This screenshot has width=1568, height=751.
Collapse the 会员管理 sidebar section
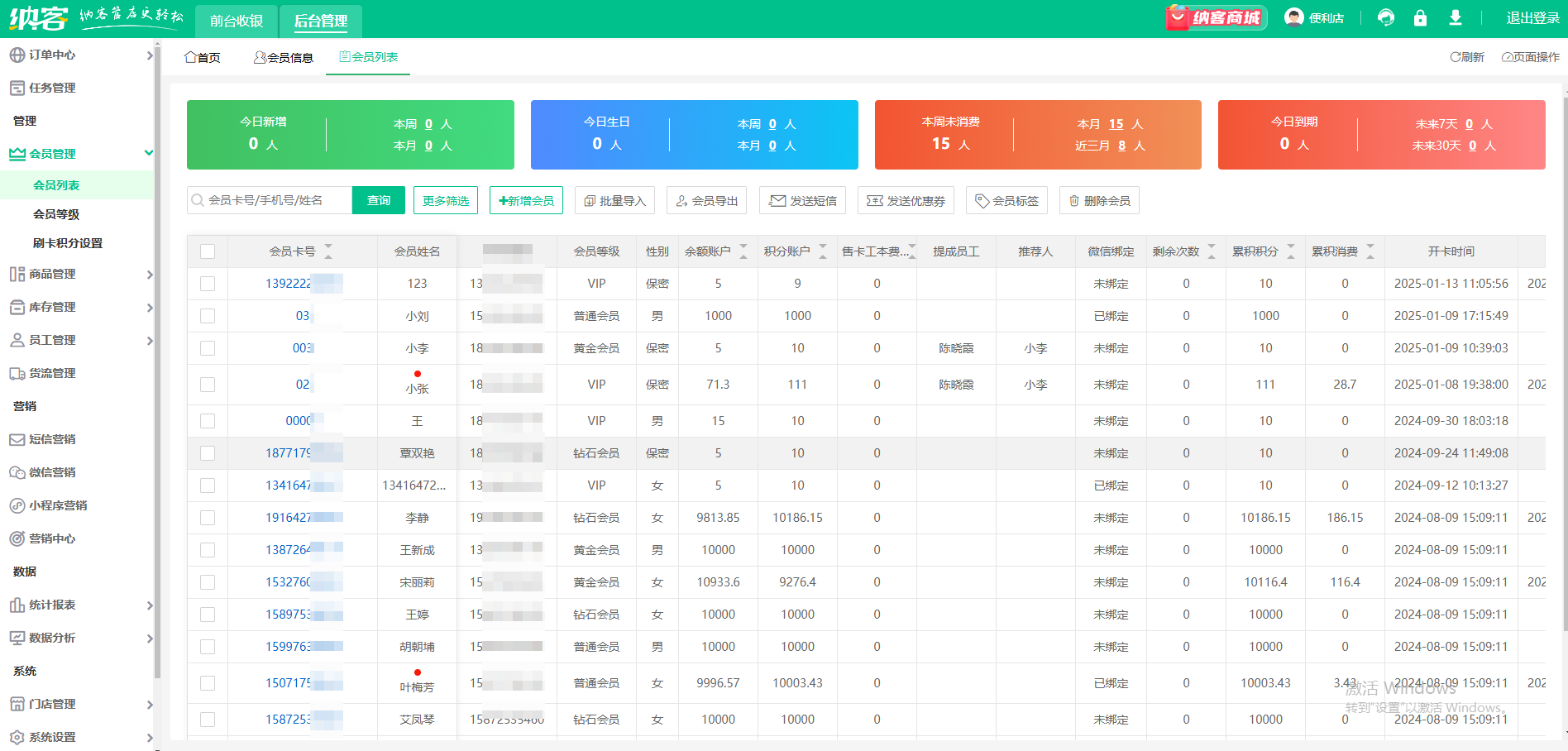click(149, 153)
